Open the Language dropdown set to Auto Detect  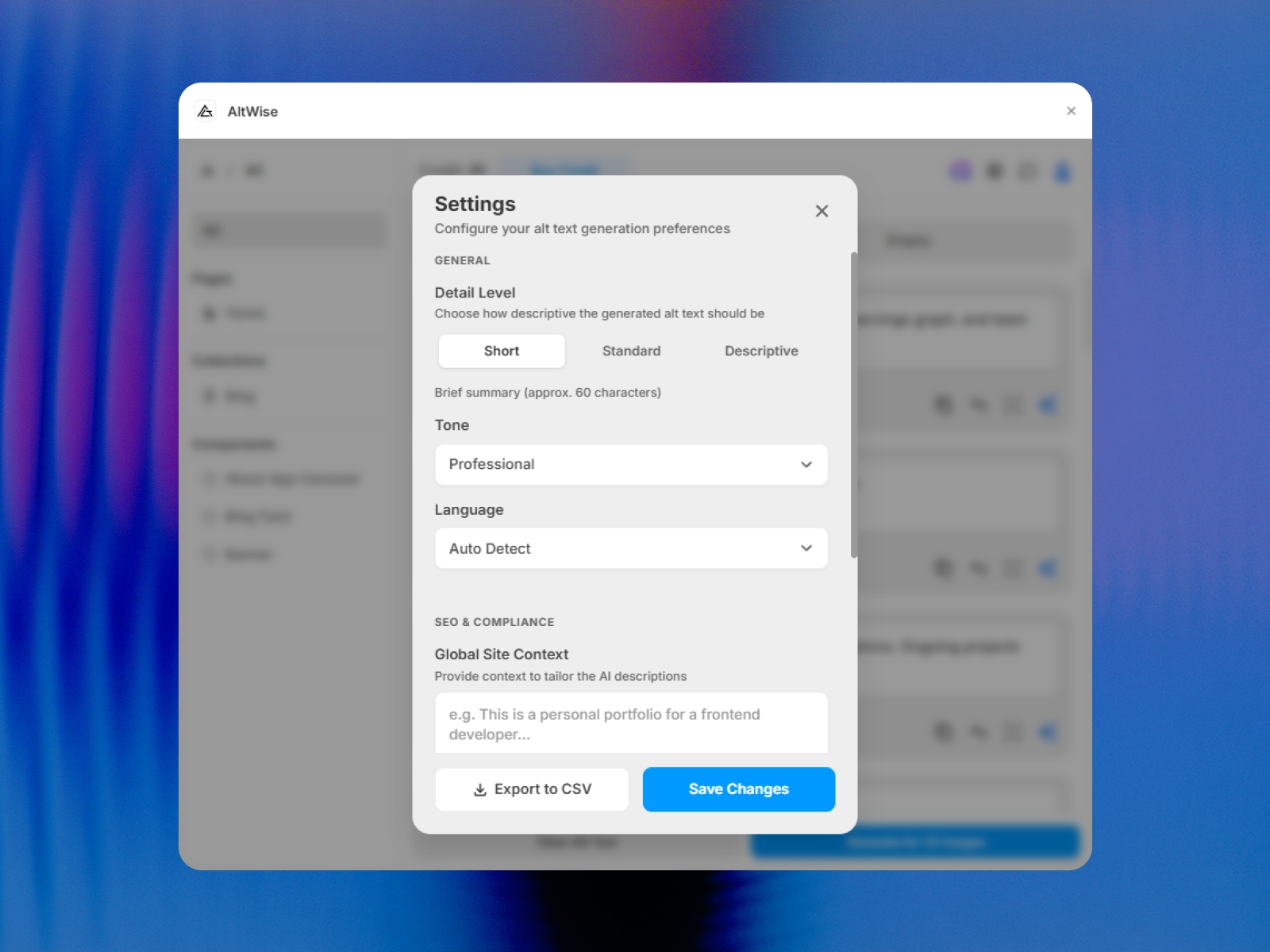(631, 548)
